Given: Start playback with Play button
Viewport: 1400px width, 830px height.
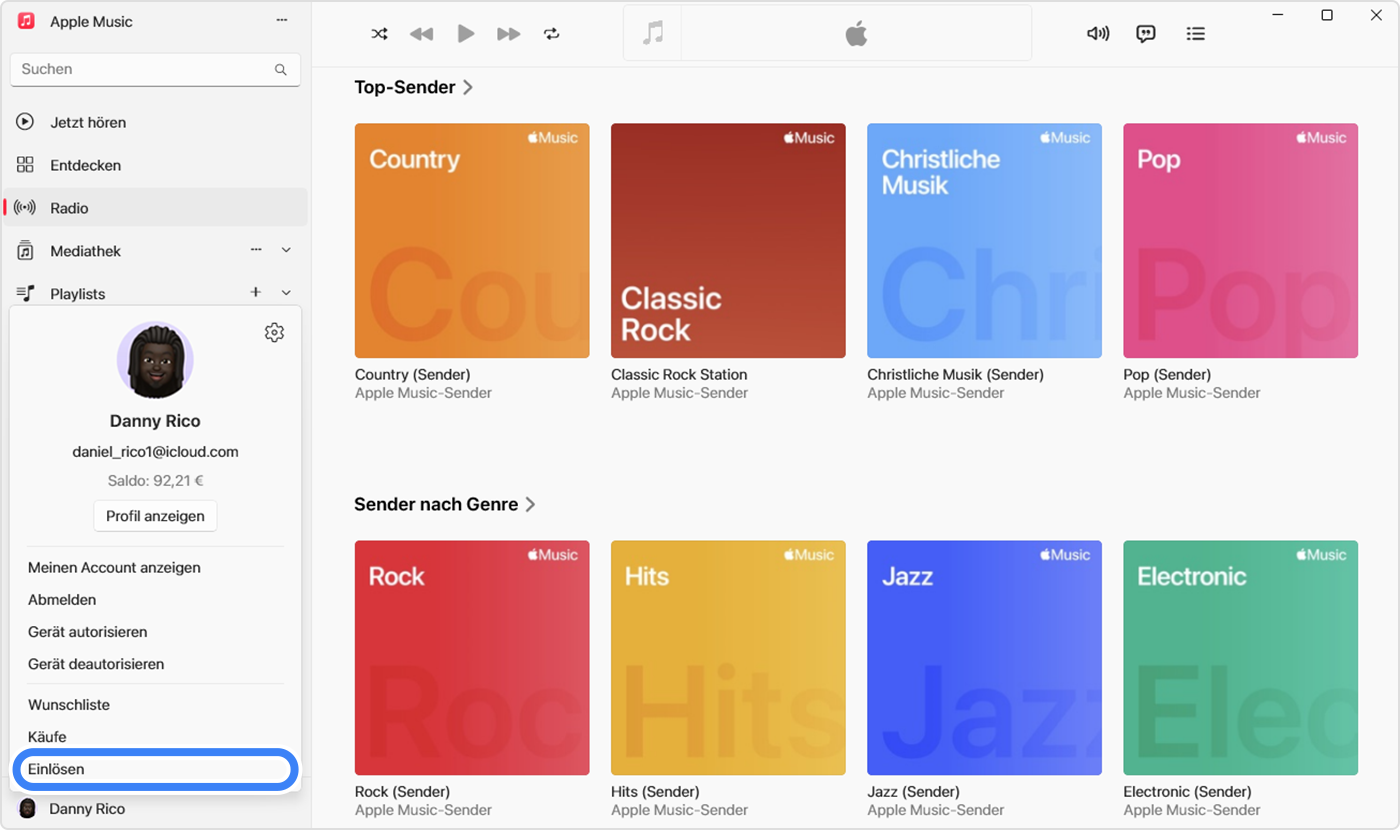Looking at the screenshot, I should click(466, 34).
